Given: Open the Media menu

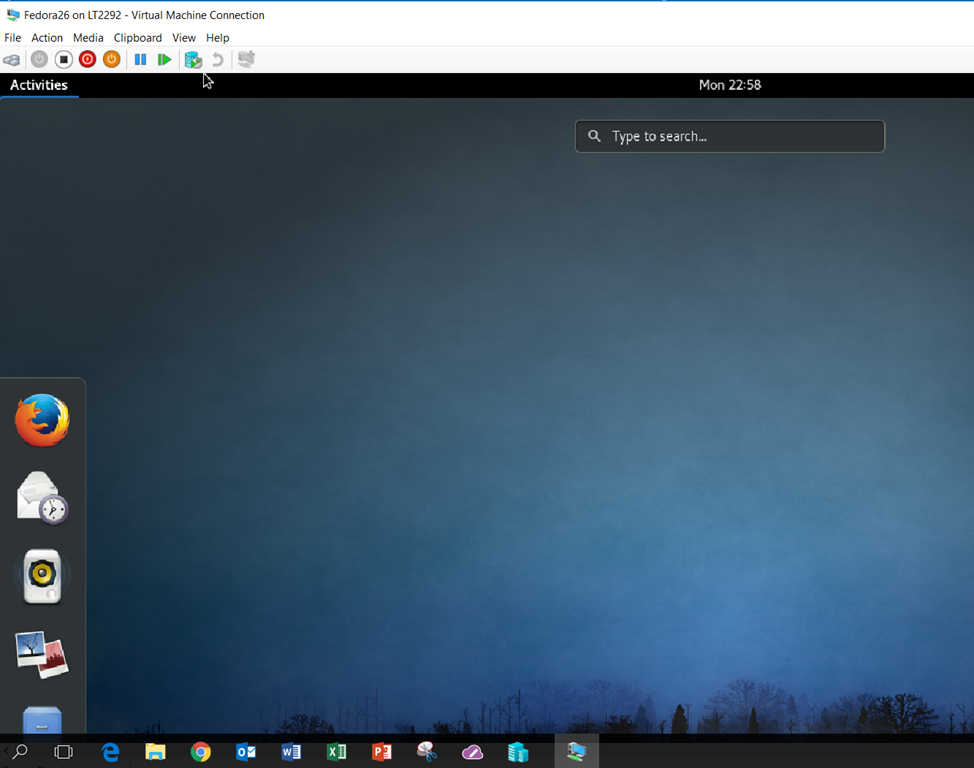Looking at the screenshot, I should 88,38.
